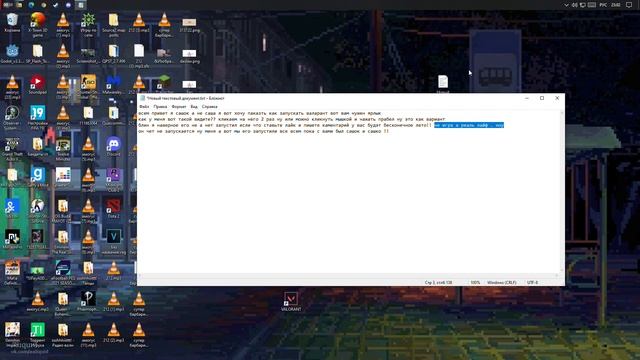Click the line and column status indicator

(438, 282)
